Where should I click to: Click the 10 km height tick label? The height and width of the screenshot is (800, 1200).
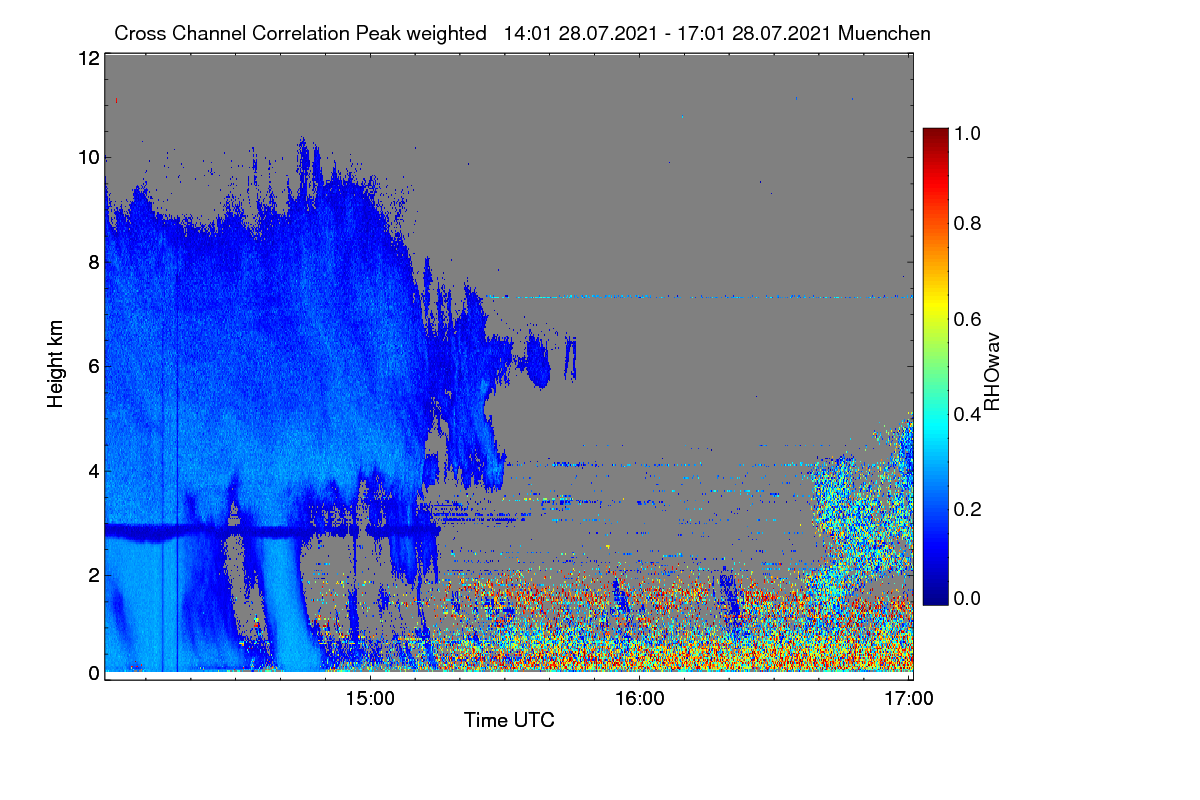88,157
